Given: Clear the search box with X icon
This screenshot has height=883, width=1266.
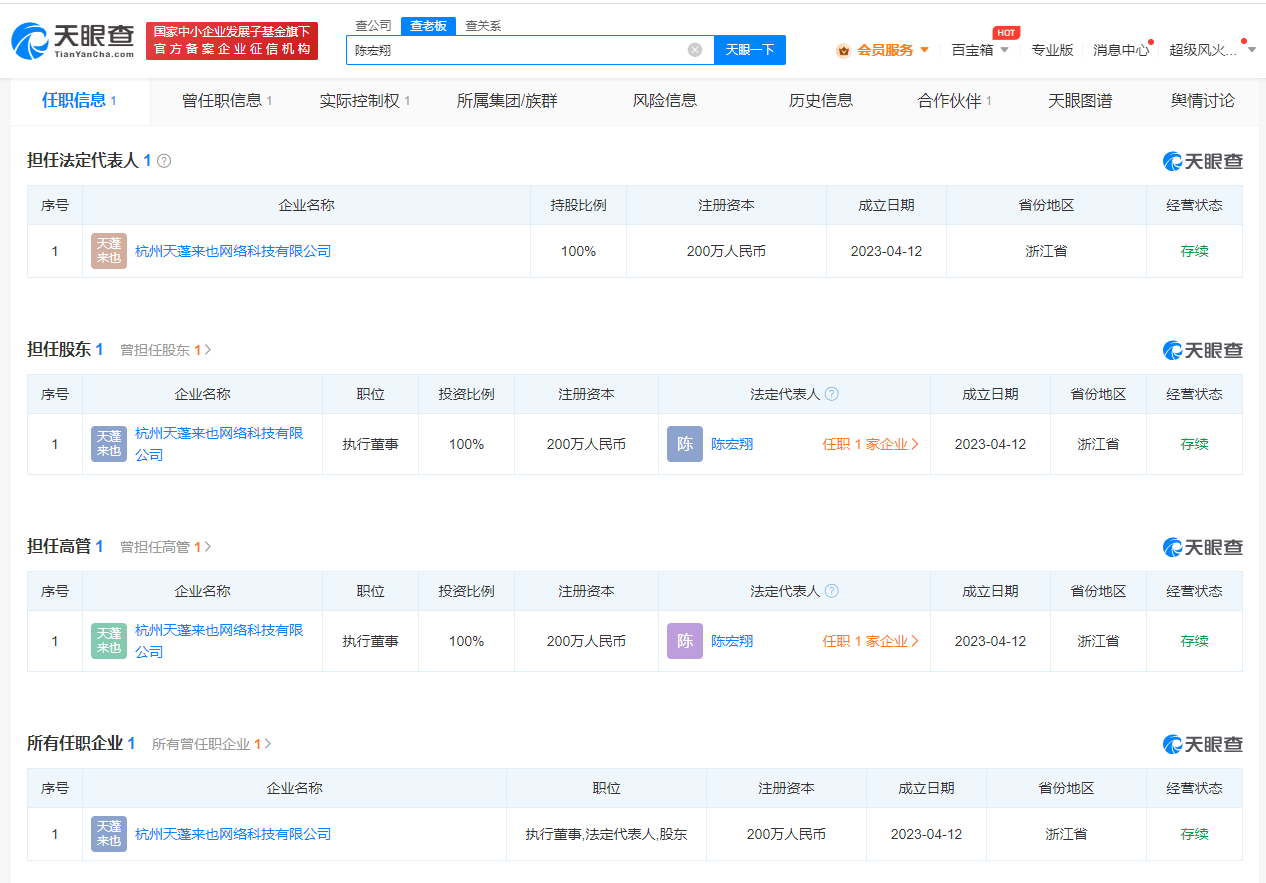Looking at the screenshot, I should coord(695,50).
